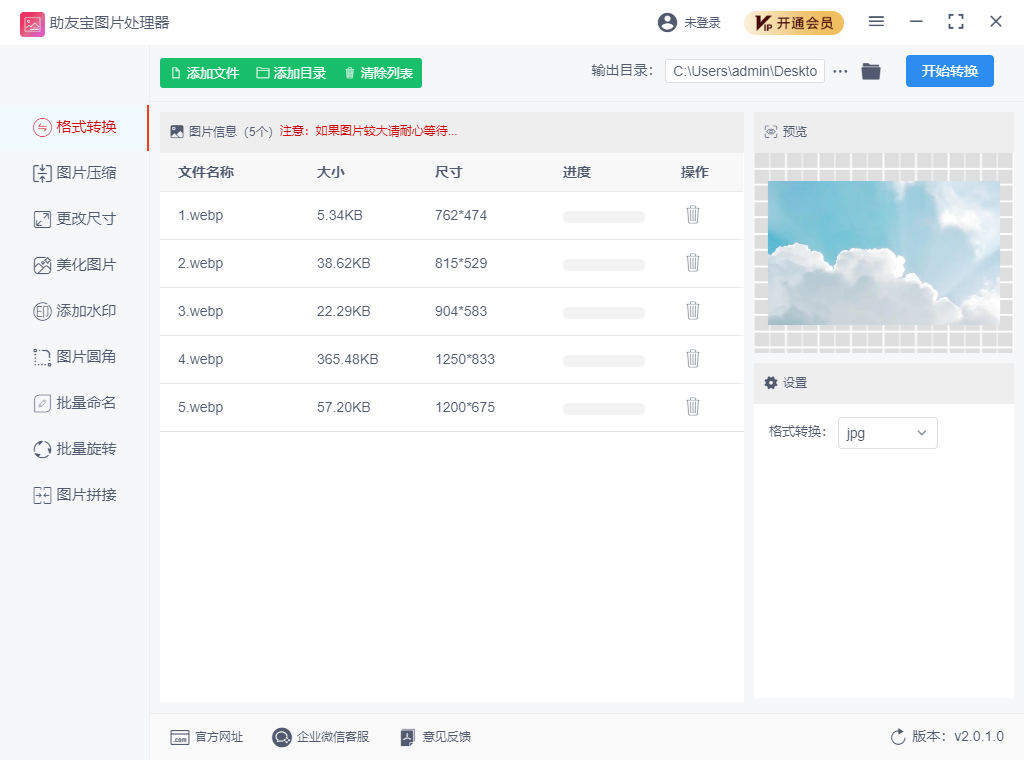
Task: Click the user account avatar icon
Action: tap(667, 22)
